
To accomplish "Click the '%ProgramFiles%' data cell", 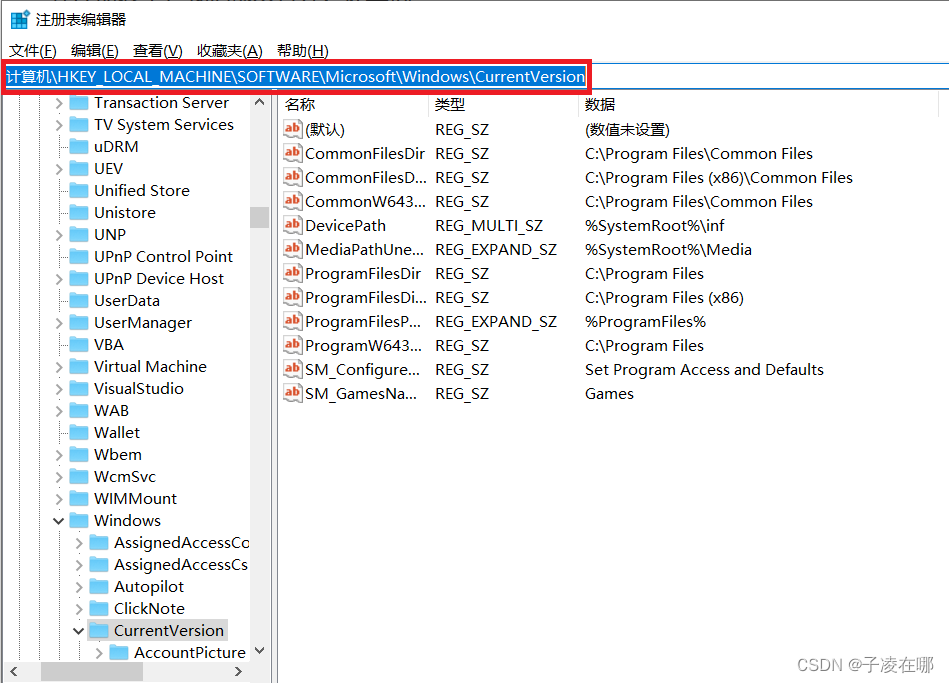I will pos(645,322).
